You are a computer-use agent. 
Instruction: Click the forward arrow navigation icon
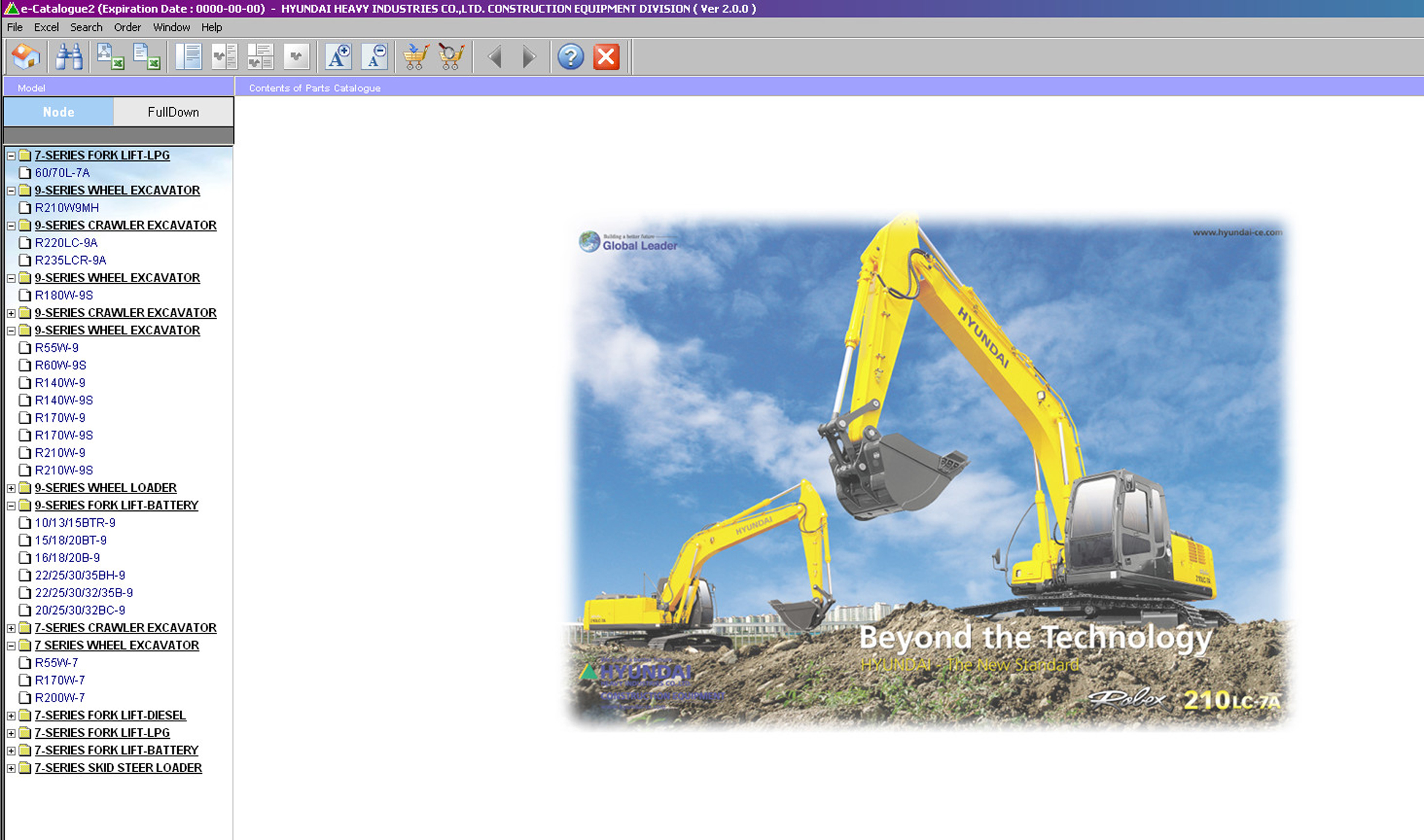click(529, 57)
